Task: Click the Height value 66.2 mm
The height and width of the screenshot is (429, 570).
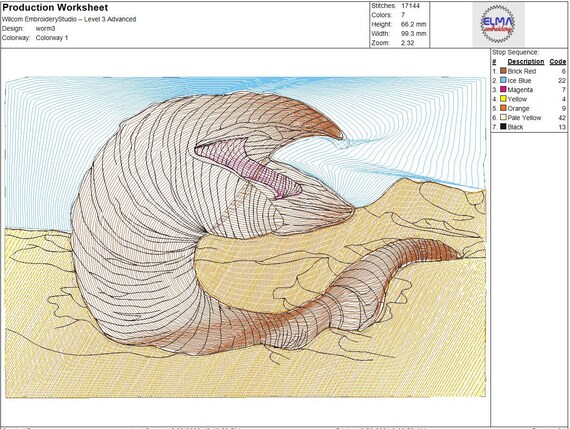Action: pyautogui.click(x=414, y=24)
